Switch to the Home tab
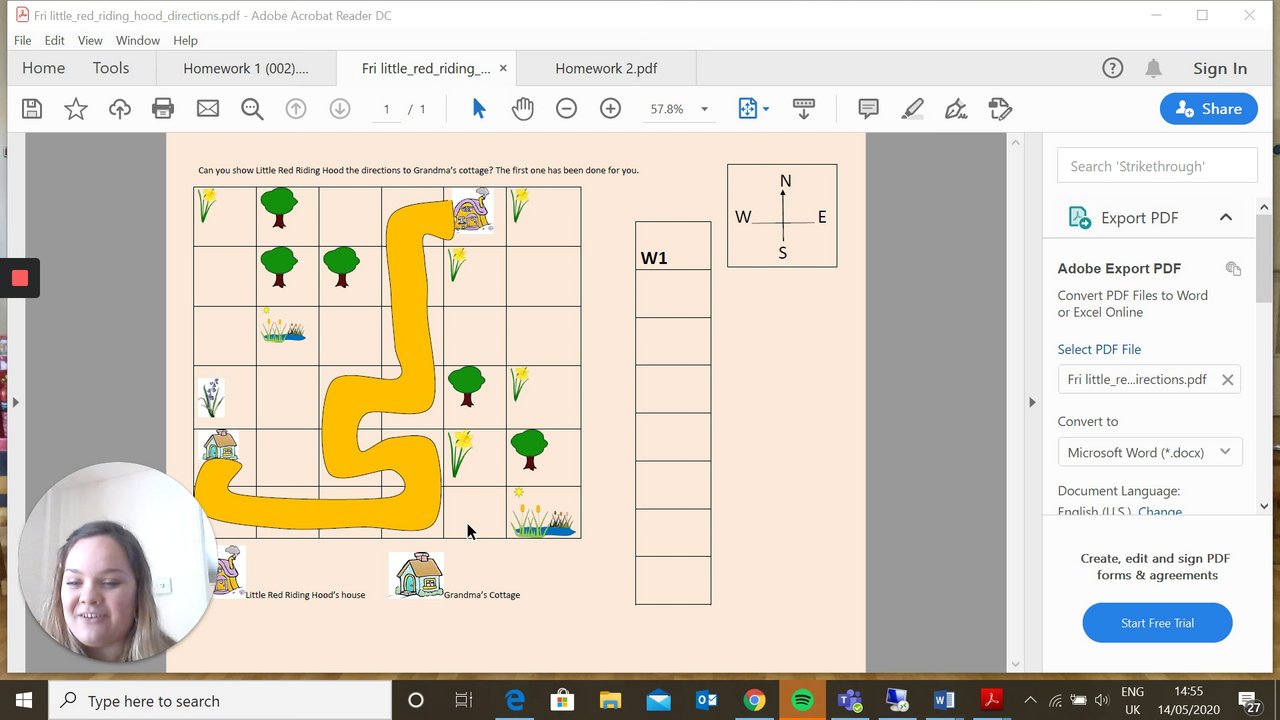1280x720 pixels. point(43,68)
